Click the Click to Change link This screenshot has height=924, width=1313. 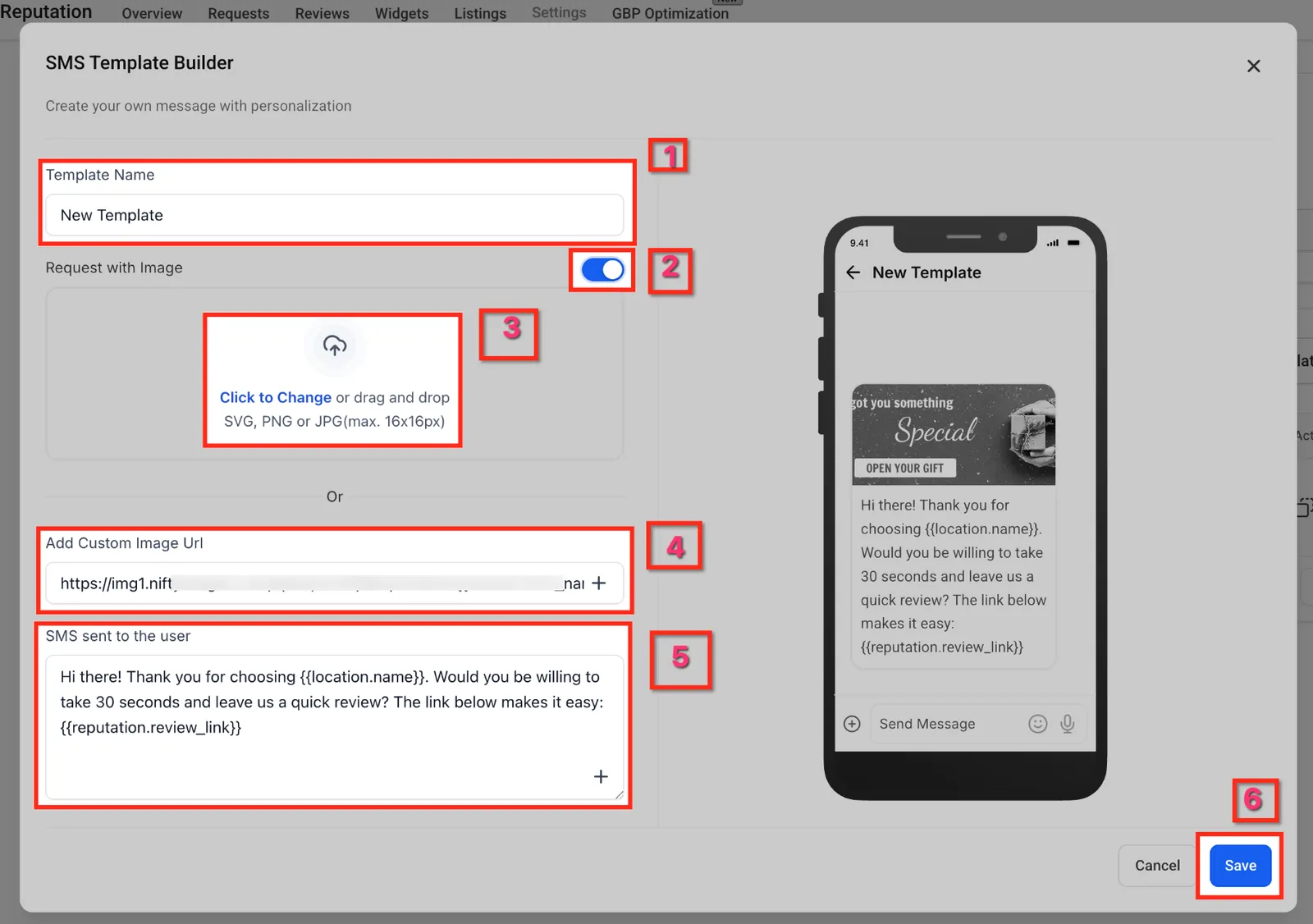[275, 397]
